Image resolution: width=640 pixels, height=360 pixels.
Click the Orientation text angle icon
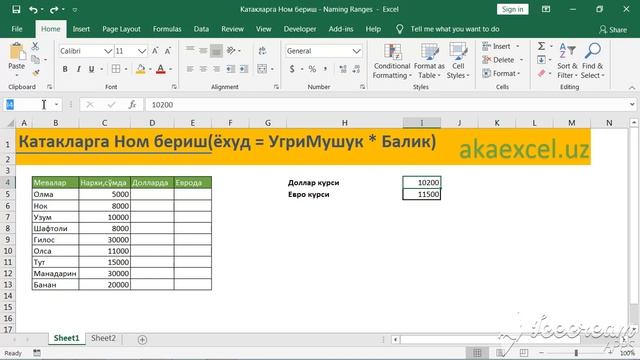coord(231,51)
